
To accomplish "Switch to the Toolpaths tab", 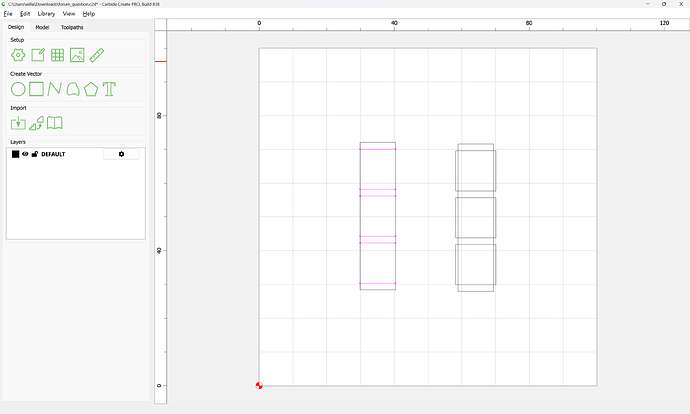I will tap(72, 27).
